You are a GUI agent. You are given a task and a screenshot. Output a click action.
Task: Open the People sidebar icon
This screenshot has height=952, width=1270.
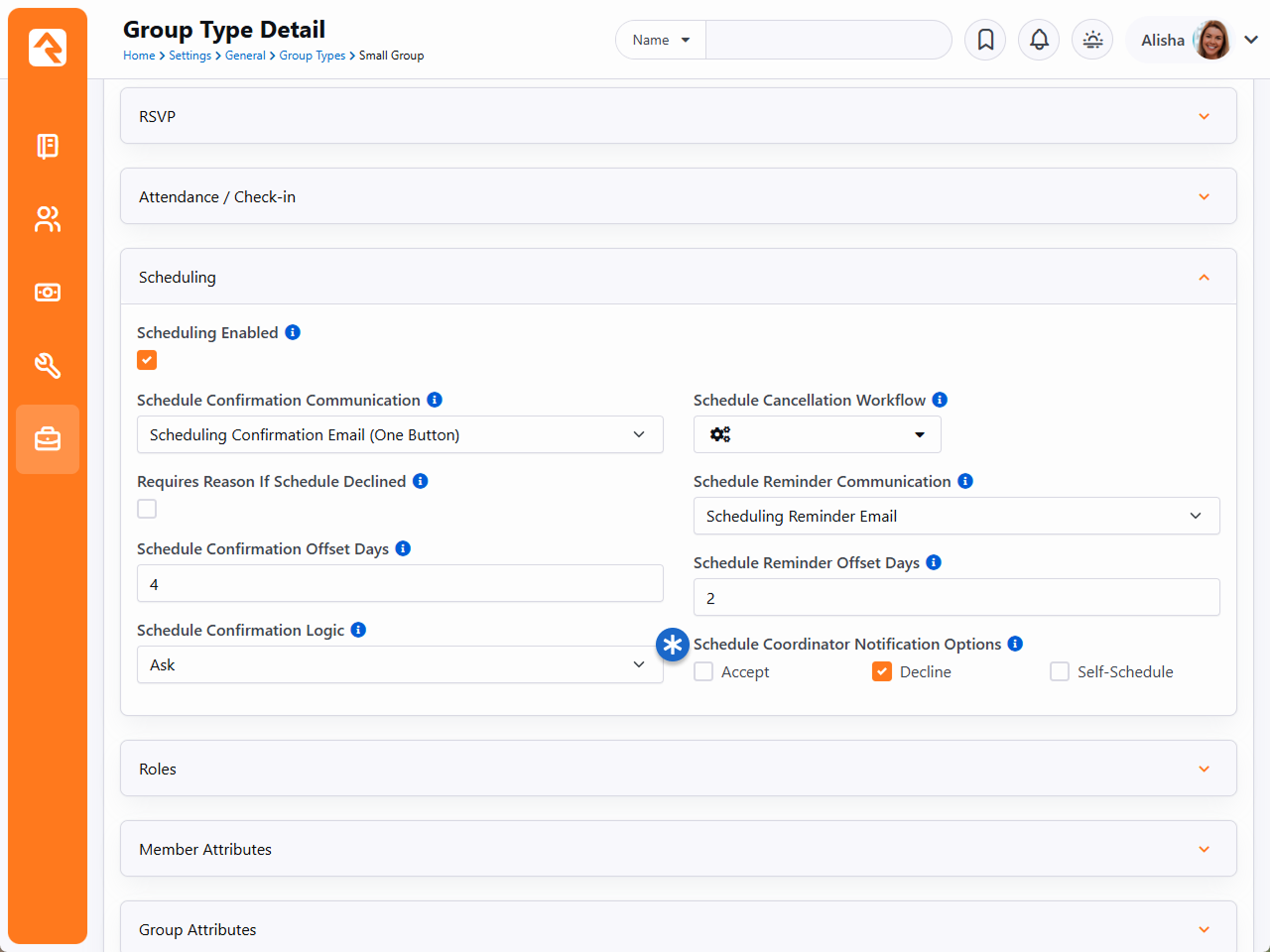point(48,219)
